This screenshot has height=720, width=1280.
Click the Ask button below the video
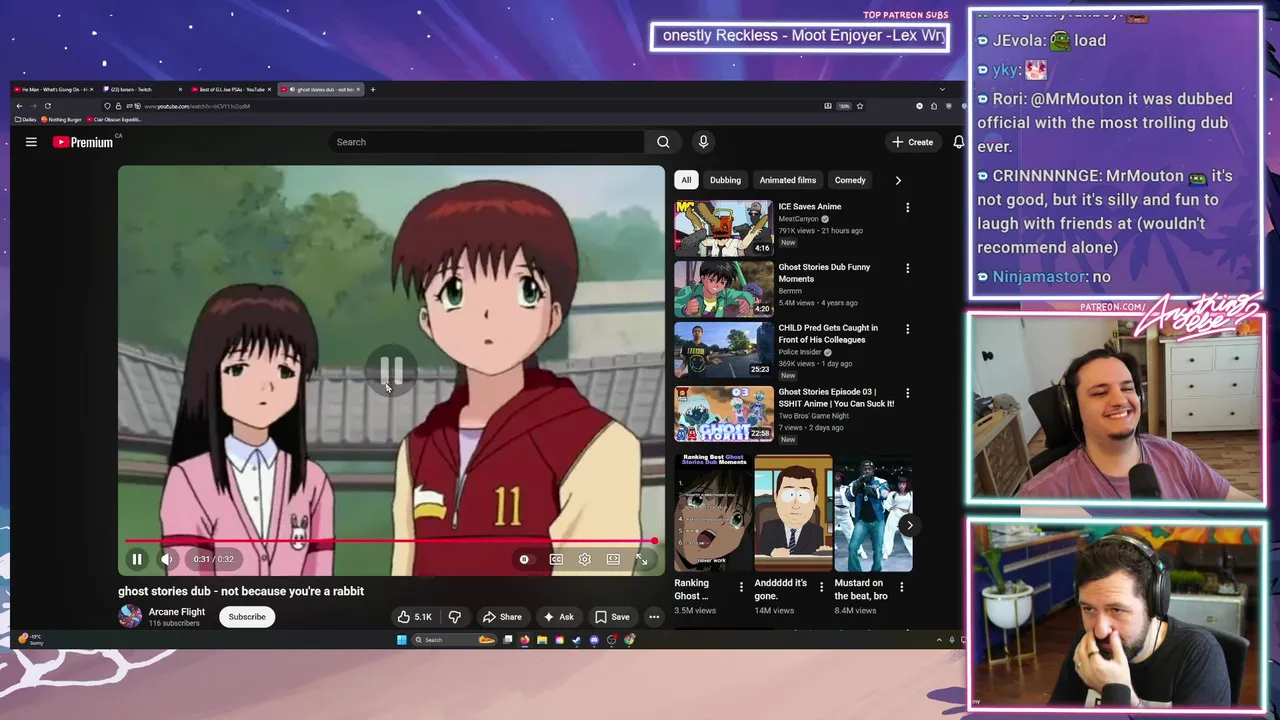[x=558, y=617]
